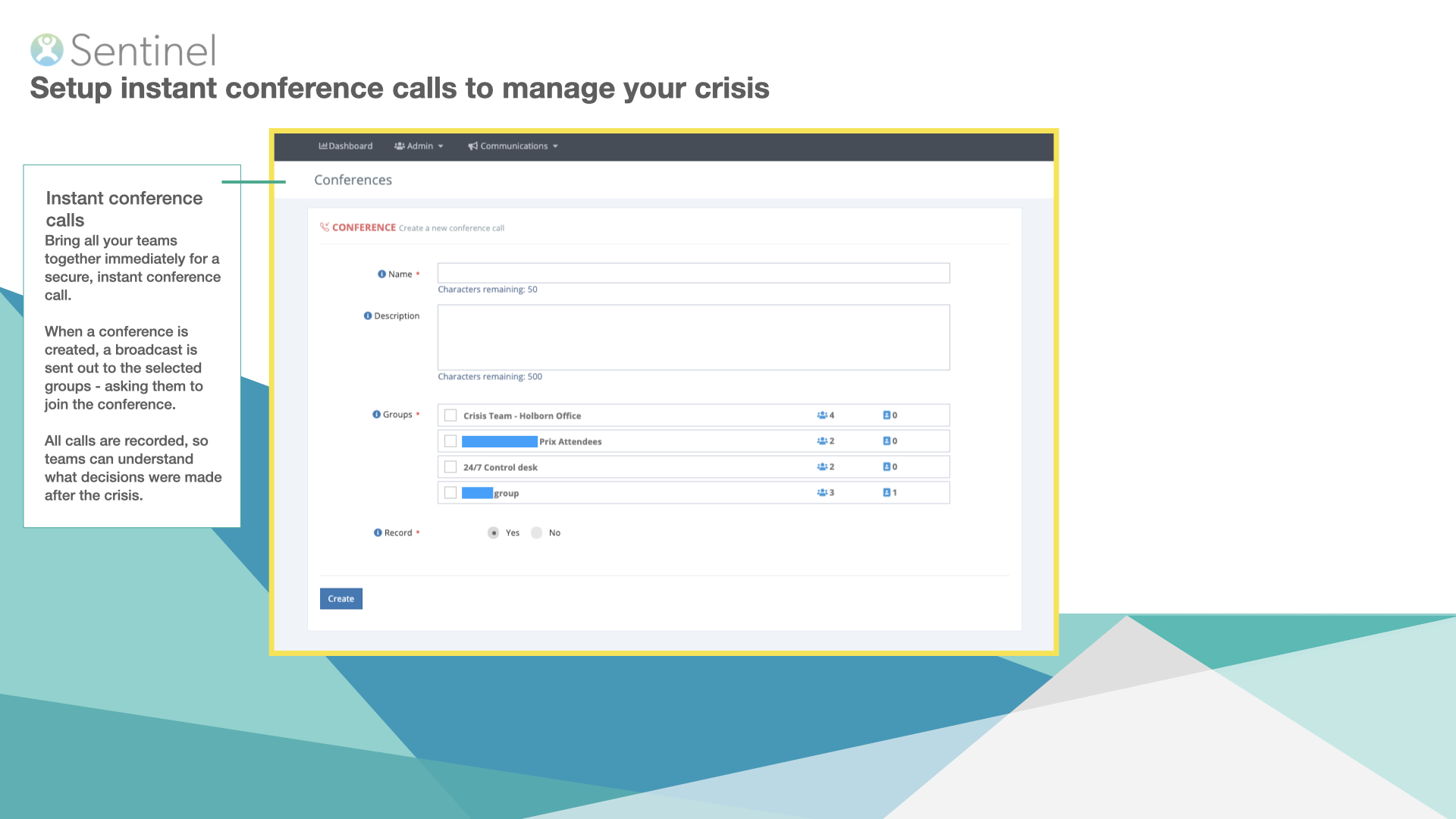The image size is (1456, 819).
Task: Check the 24/7 Control desk group
Action: coord(450,467)
